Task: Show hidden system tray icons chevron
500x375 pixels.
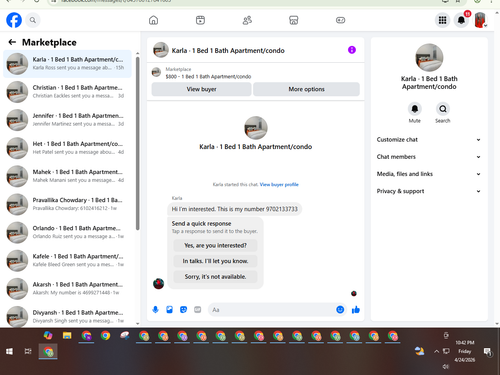Action: pyautogui.click(x=436, y=351)
